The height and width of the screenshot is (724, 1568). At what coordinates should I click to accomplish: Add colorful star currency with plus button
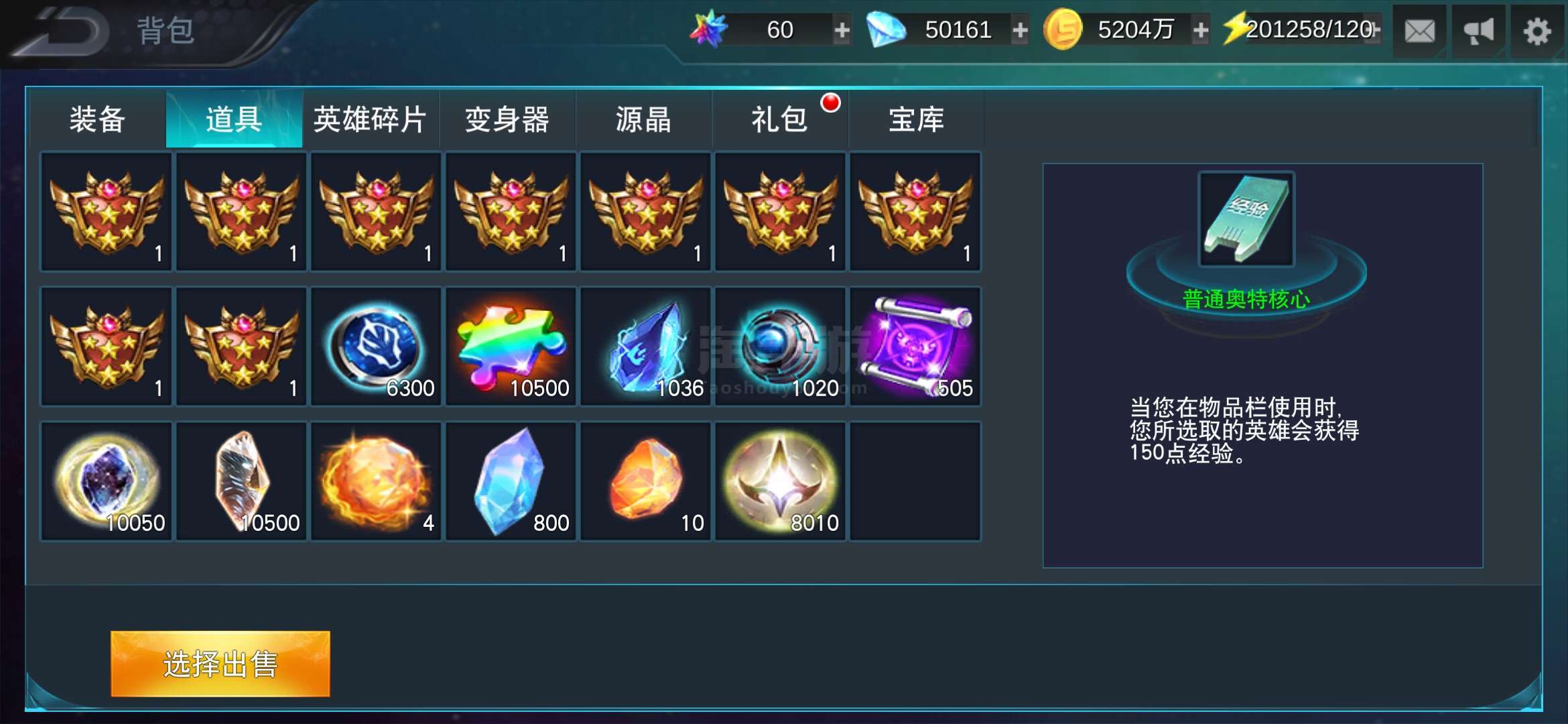tap(842, 30)
